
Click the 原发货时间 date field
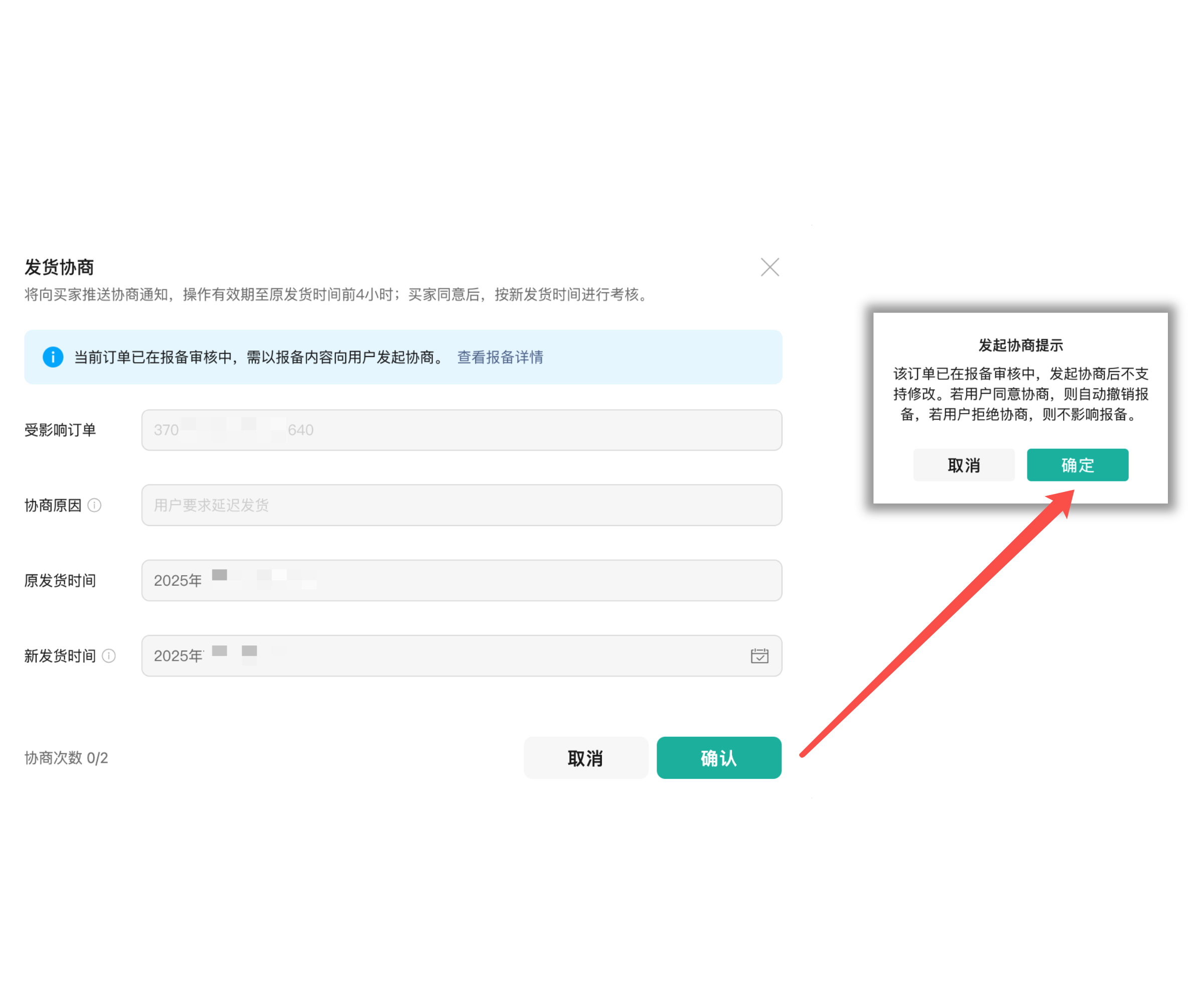coord(461,580)
